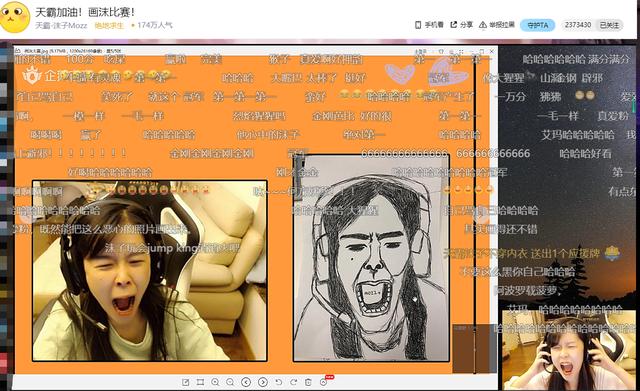
Task: Click the 174万人气 popularity count
Action: [155, 25]
